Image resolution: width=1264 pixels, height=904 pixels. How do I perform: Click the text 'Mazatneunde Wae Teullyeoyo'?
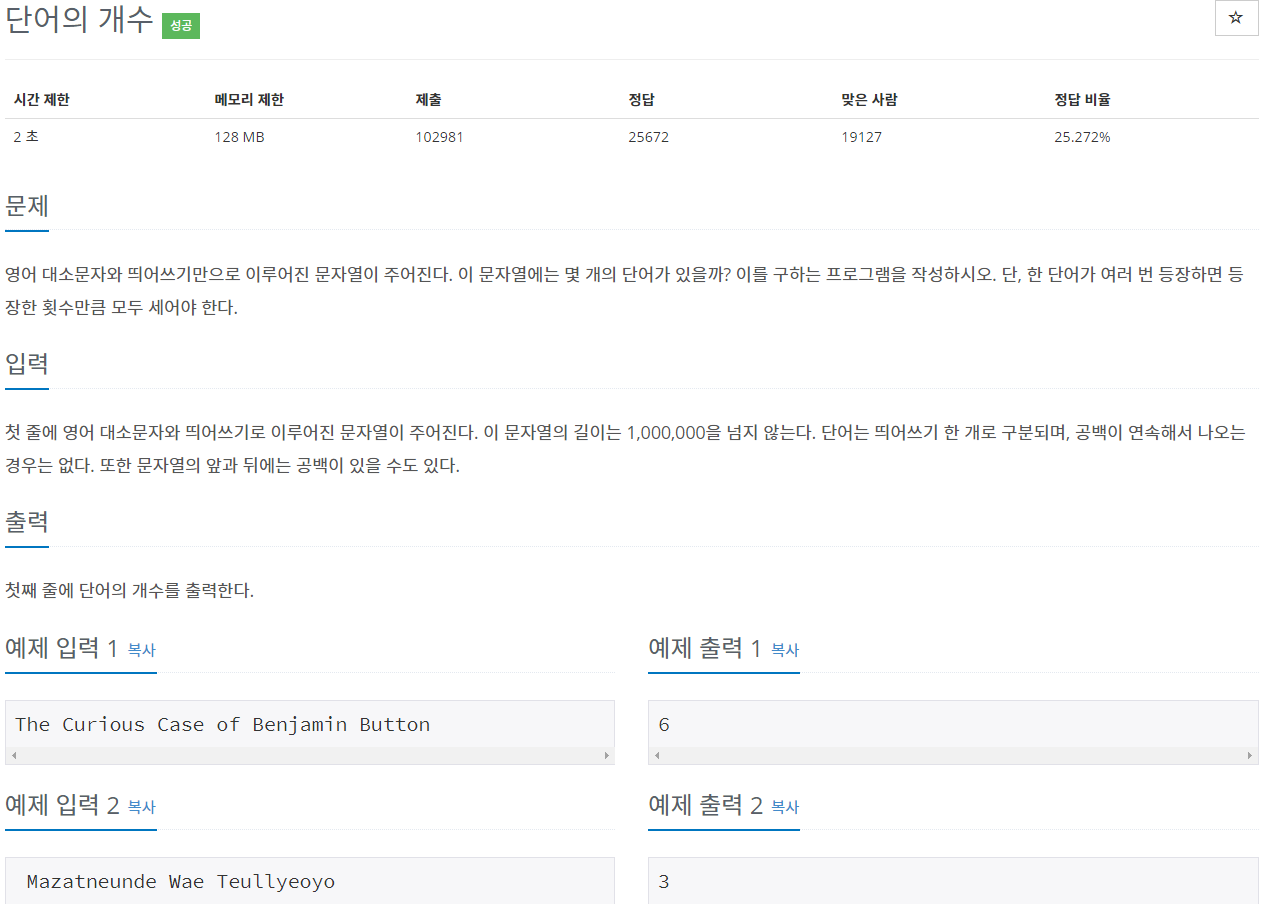click(181, 882)
